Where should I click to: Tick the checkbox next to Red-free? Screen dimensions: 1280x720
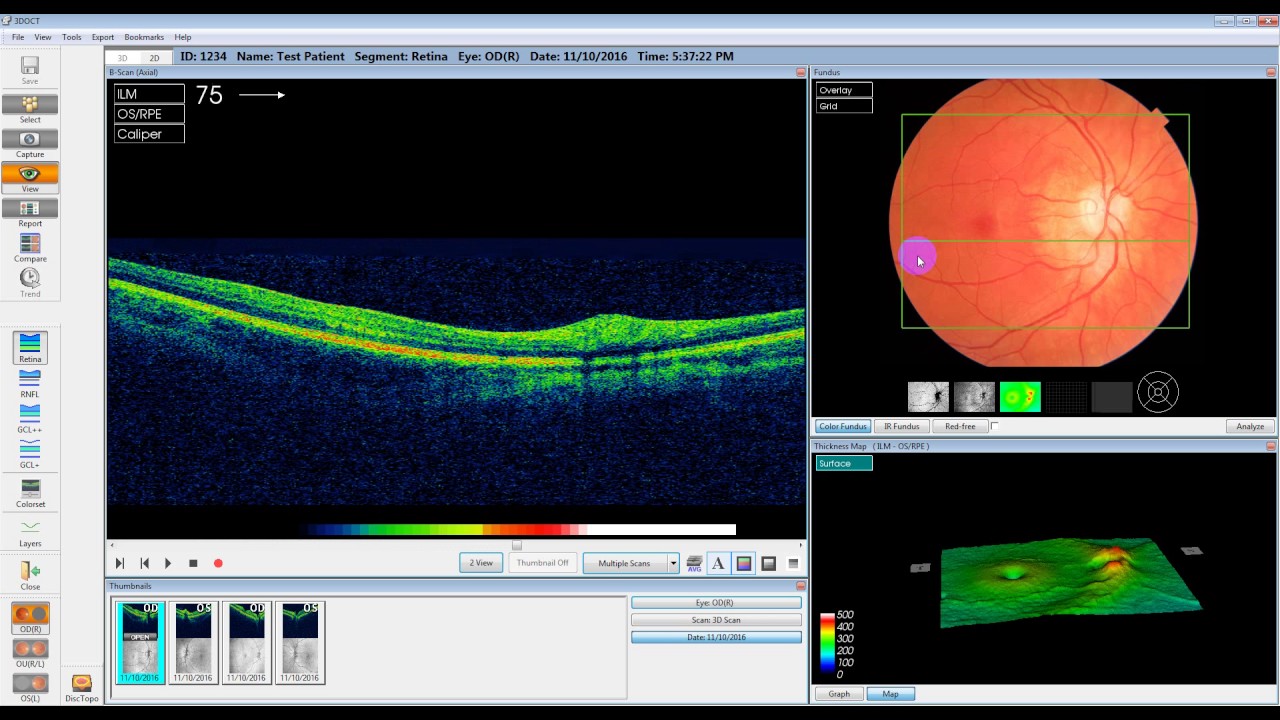coord(995,426)
